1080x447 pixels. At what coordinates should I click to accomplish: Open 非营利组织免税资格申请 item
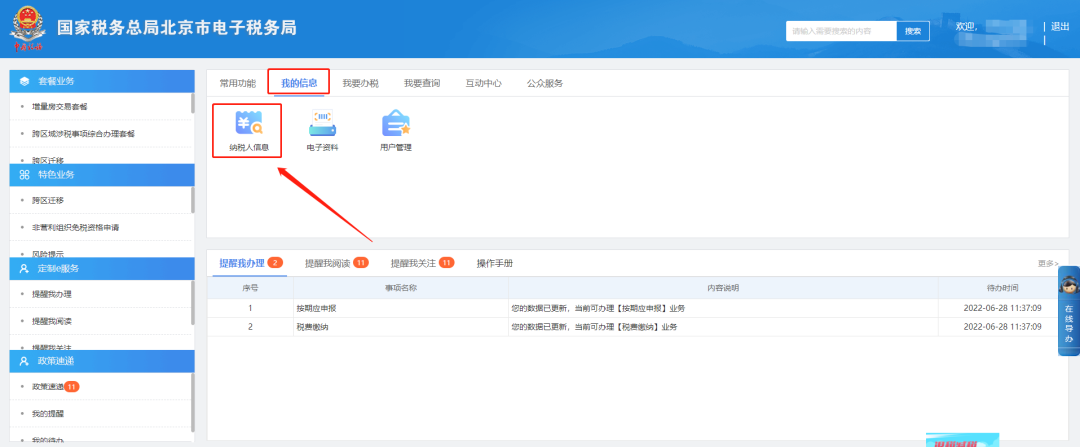coord(75,227)
